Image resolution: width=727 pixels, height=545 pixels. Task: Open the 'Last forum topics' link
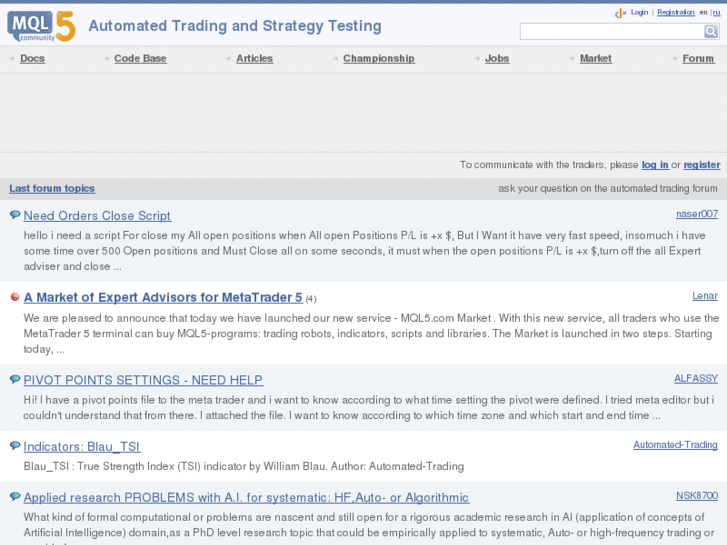point(52,188)
